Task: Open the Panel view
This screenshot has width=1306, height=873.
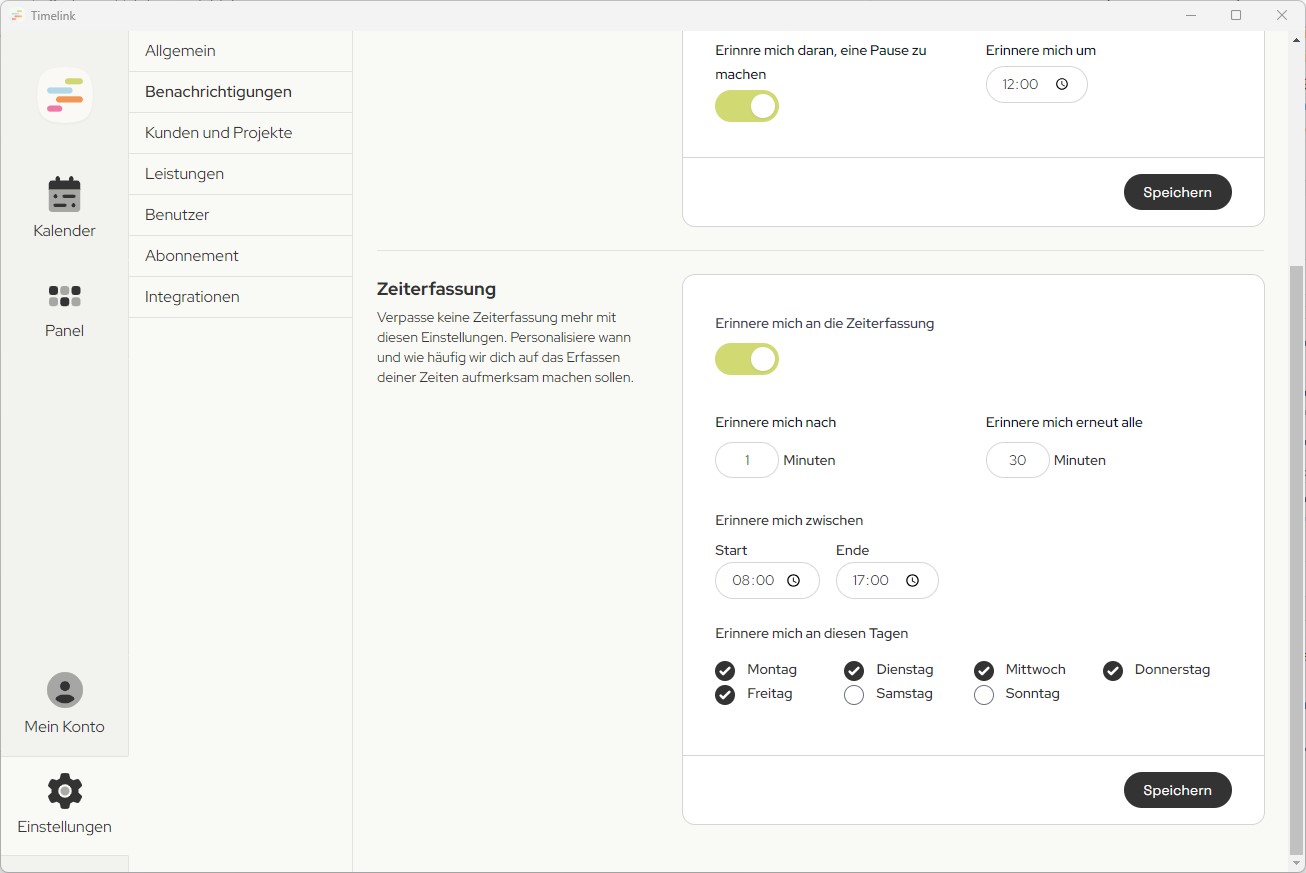Action: (x=64, y=310)
